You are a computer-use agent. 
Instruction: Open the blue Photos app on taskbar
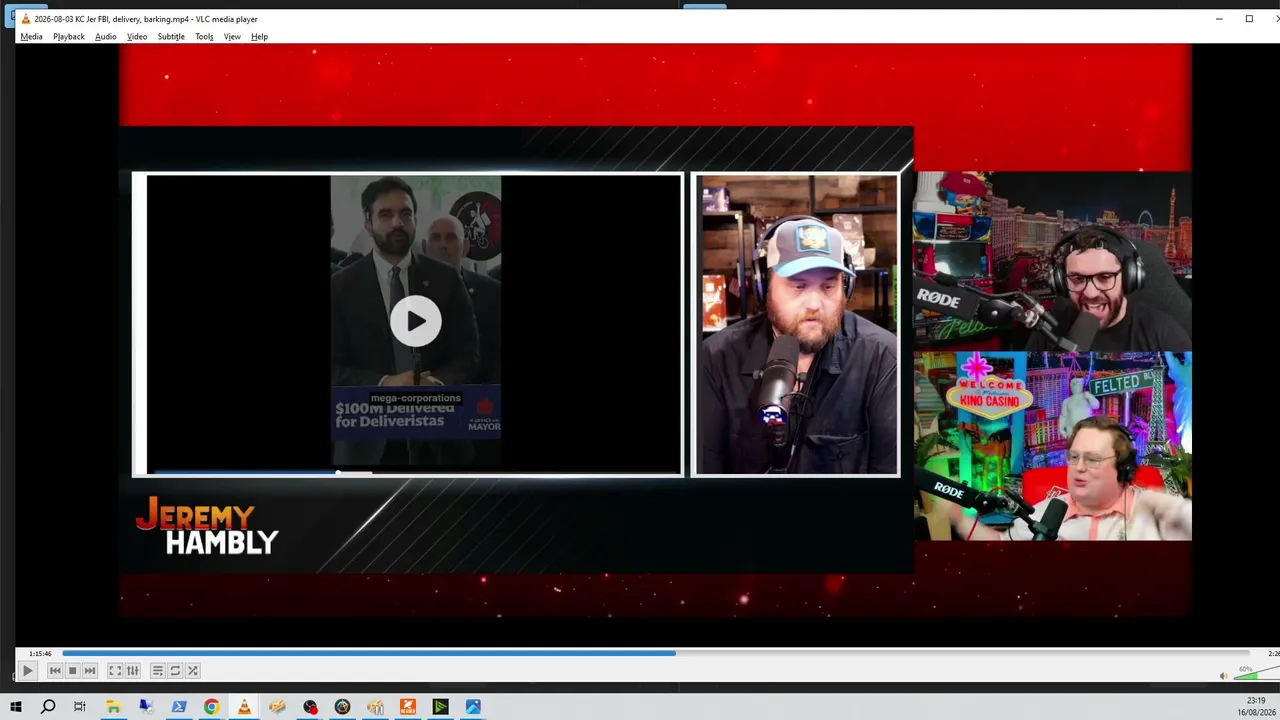click(x=473, y=707)
